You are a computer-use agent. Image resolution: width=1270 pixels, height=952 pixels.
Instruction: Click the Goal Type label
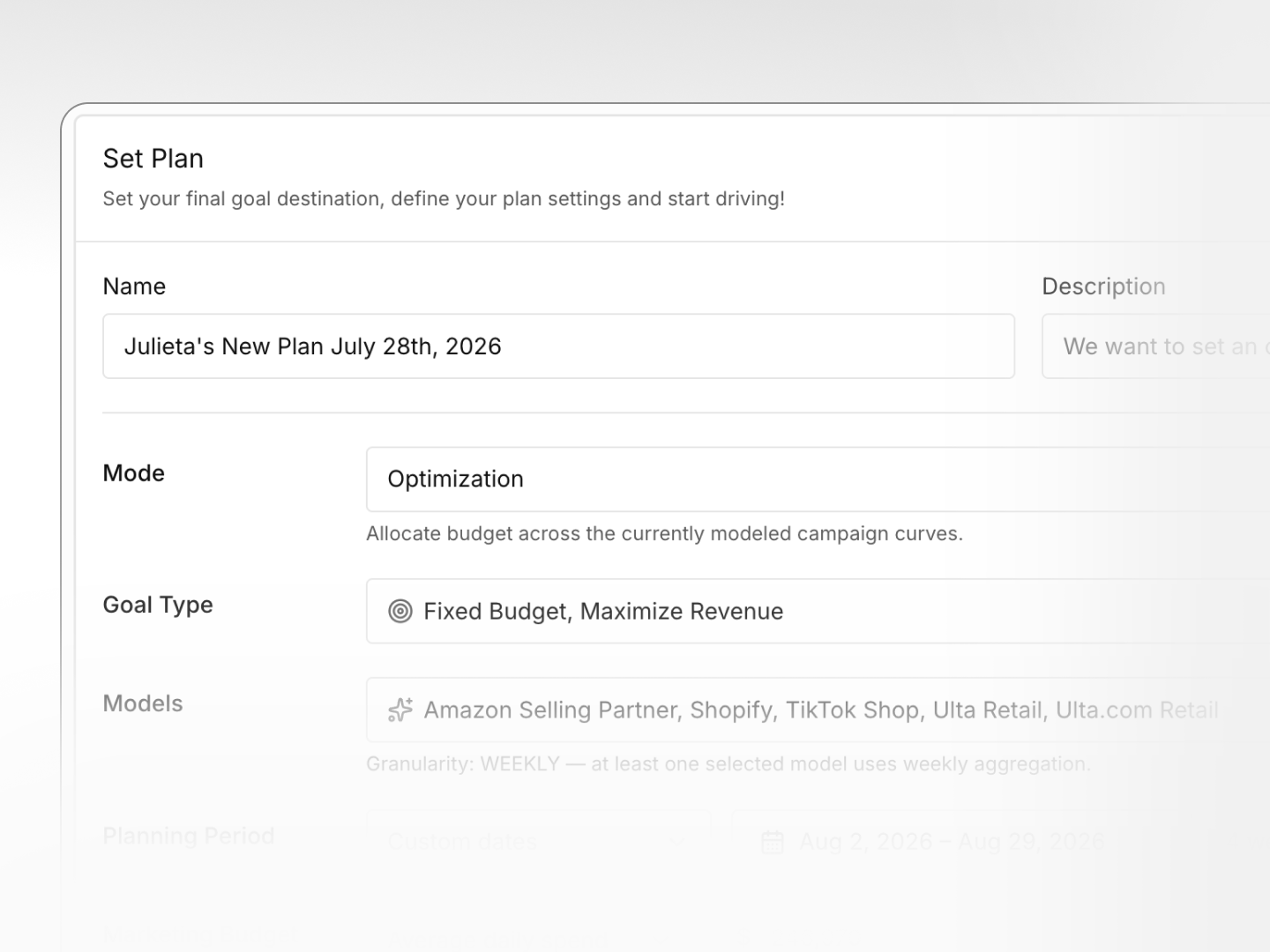click(158, 606)
